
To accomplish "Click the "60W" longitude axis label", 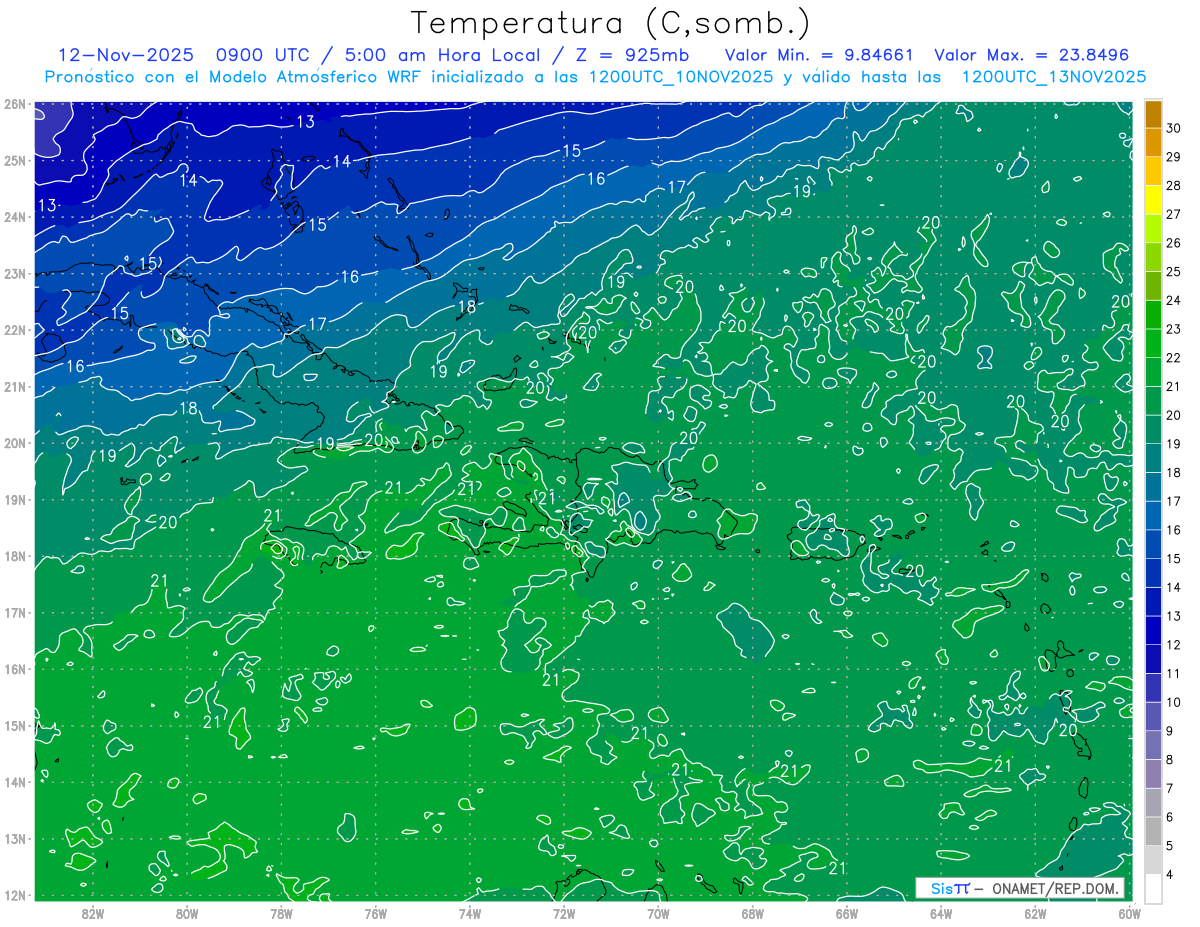I will (1130, 912).
